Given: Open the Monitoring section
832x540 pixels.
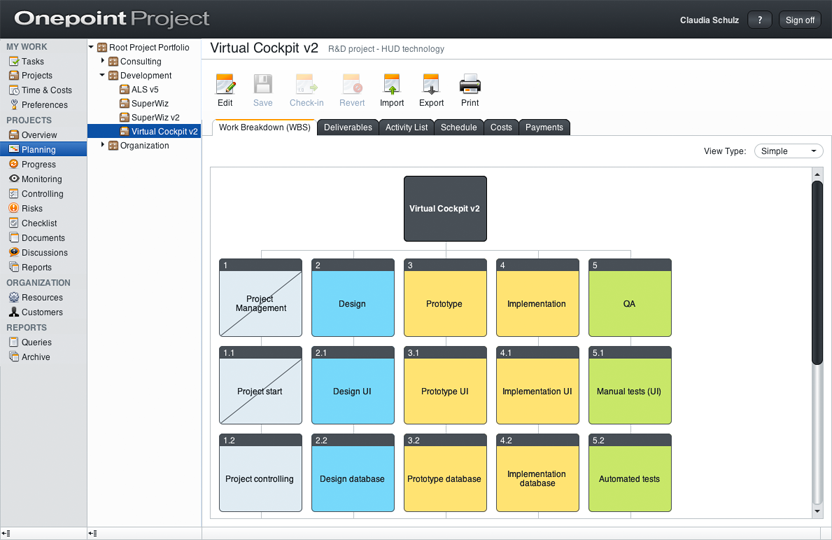Looking at the screenshot, I should pyautogui.click(x=41, y=179).
